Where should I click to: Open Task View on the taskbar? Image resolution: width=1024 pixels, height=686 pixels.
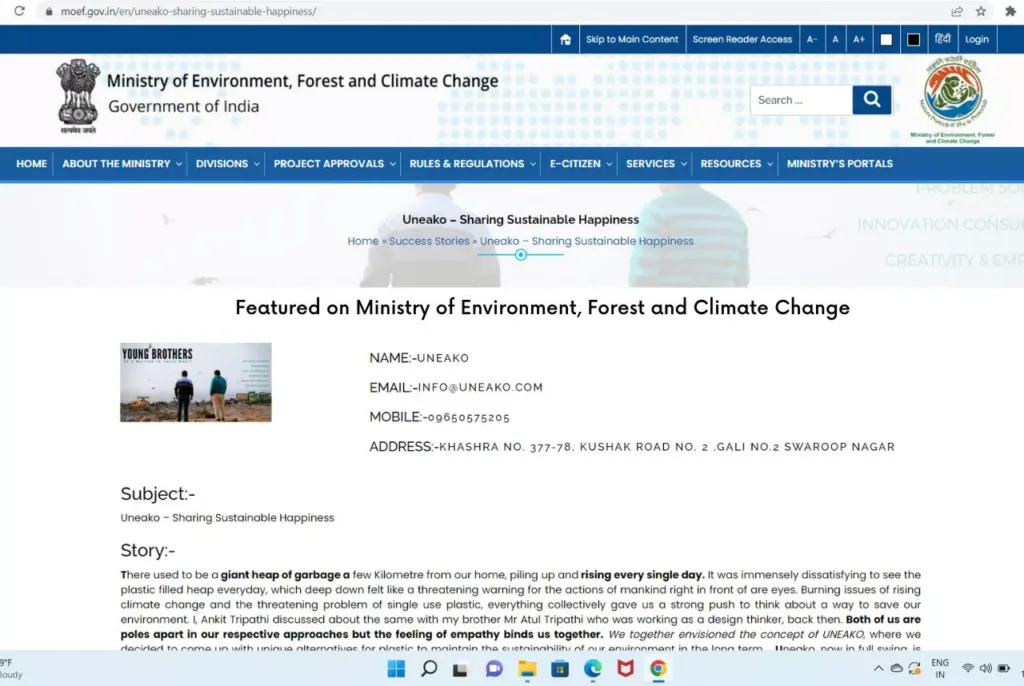coord(461,669)
